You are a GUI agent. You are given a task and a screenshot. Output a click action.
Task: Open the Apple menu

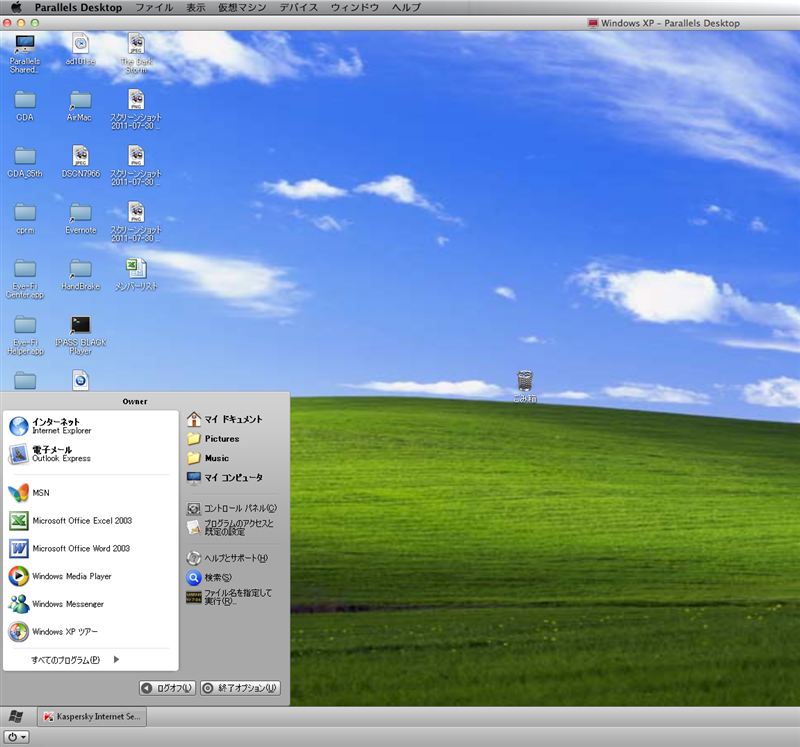point(16,7)
